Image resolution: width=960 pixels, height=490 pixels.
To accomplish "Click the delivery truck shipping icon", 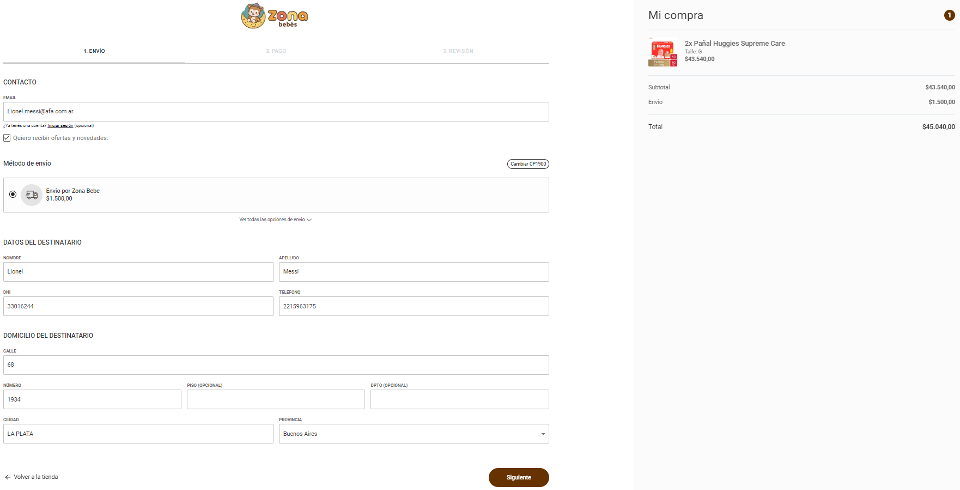I will 32,195.
